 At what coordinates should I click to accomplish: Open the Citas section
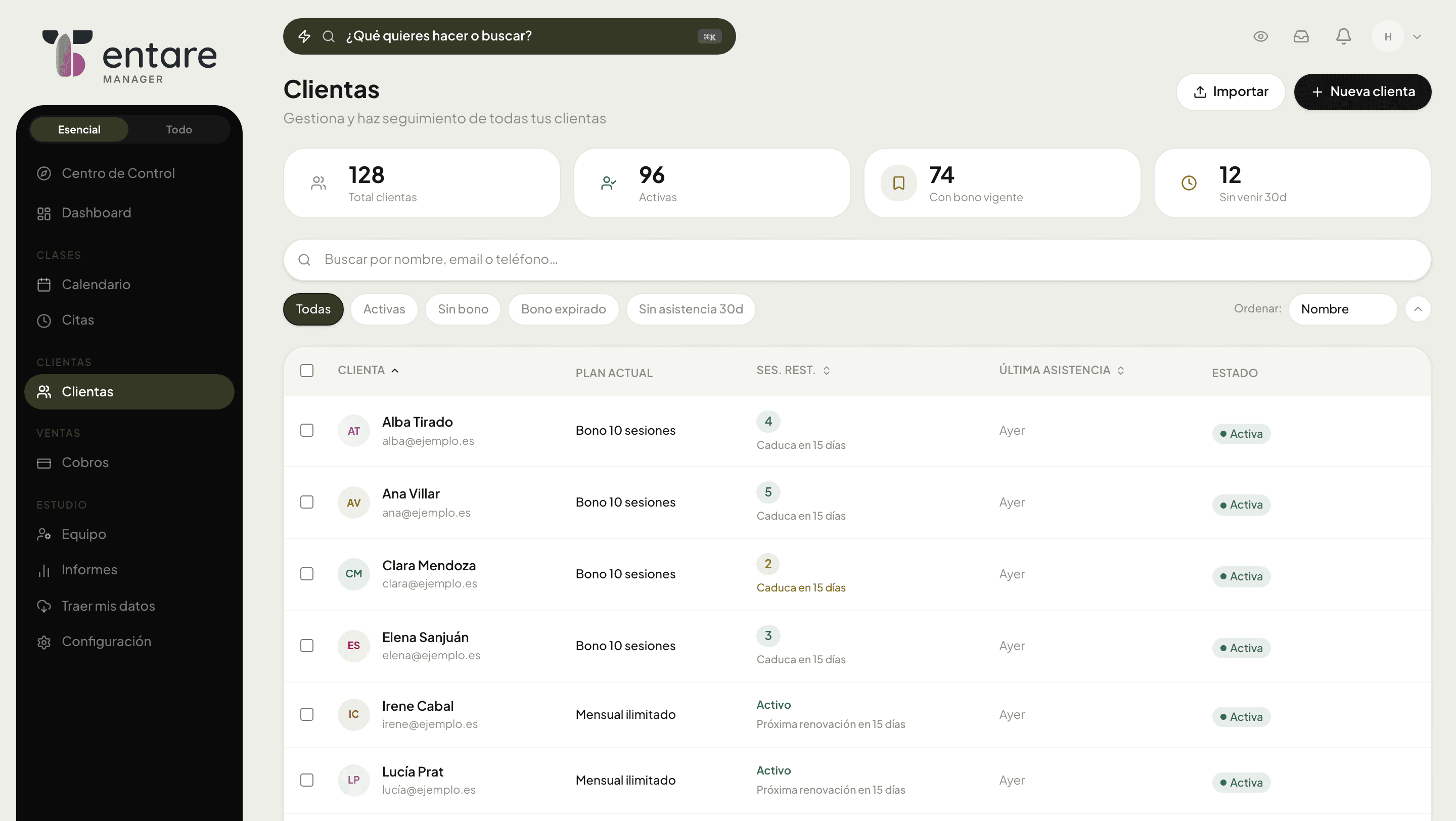pyautogui.click(x=129, y=320)
